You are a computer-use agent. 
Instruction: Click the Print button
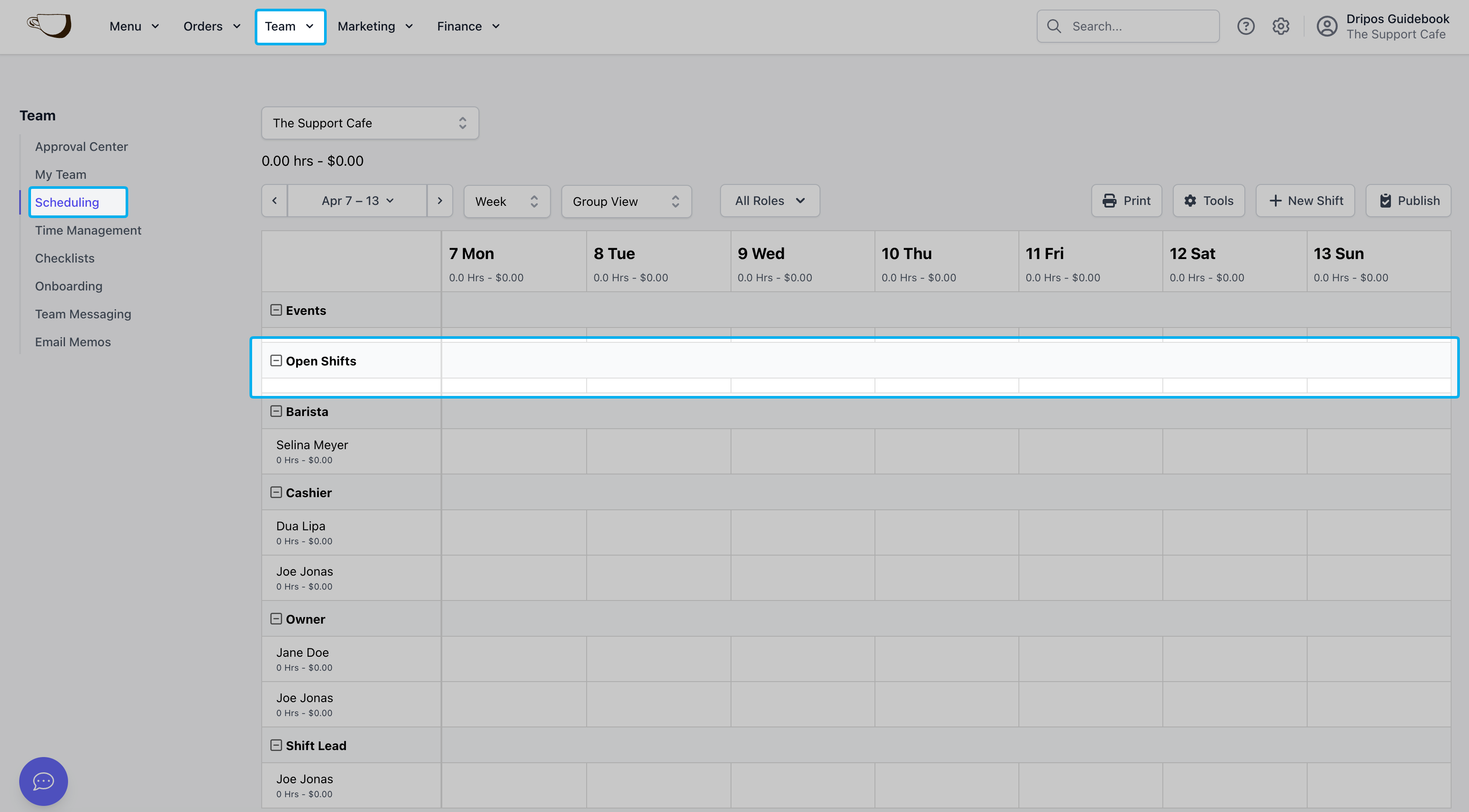pyautogui.click(x=1126, y=201)
